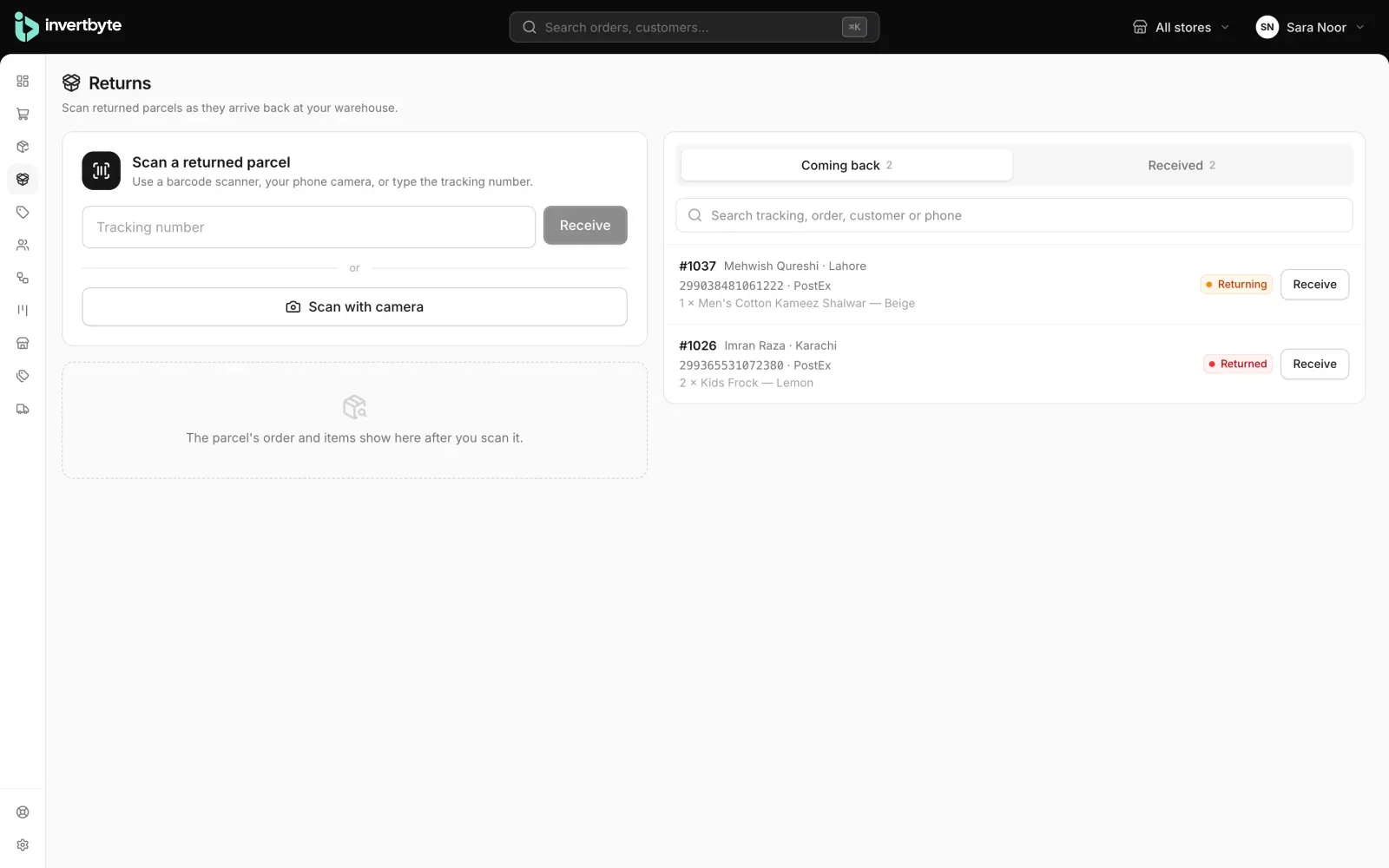Click the SN user avatar
The width and height of the screenshot is (1389, 868).
[x=1267, y=27]
